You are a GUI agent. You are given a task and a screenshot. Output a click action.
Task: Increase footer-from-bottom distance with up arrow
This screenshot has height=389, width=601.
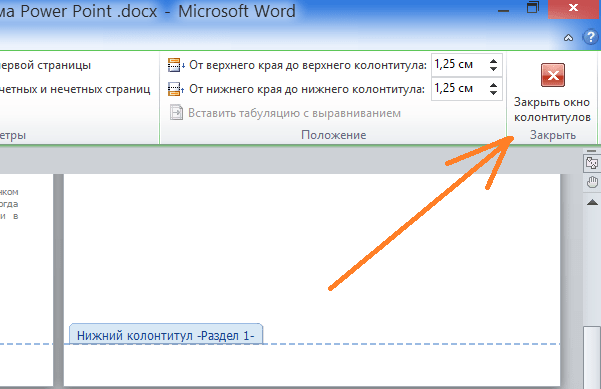coord(493,84)
